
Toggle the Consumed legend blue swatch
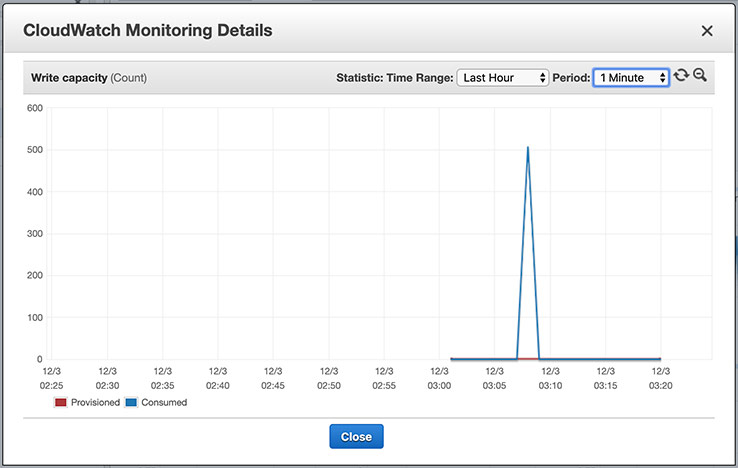[131, 403]
